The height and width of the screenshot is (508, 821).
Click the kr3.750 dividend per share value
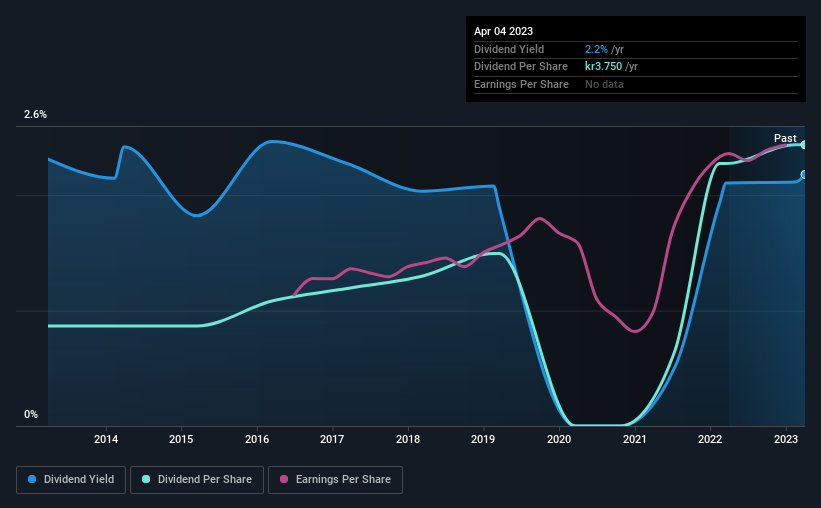point(603,67)
